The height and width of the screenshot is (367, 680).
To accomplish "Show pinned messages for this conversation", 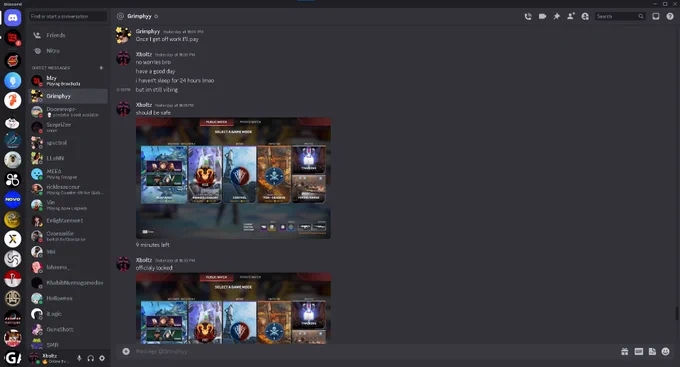I will (556, 16).
